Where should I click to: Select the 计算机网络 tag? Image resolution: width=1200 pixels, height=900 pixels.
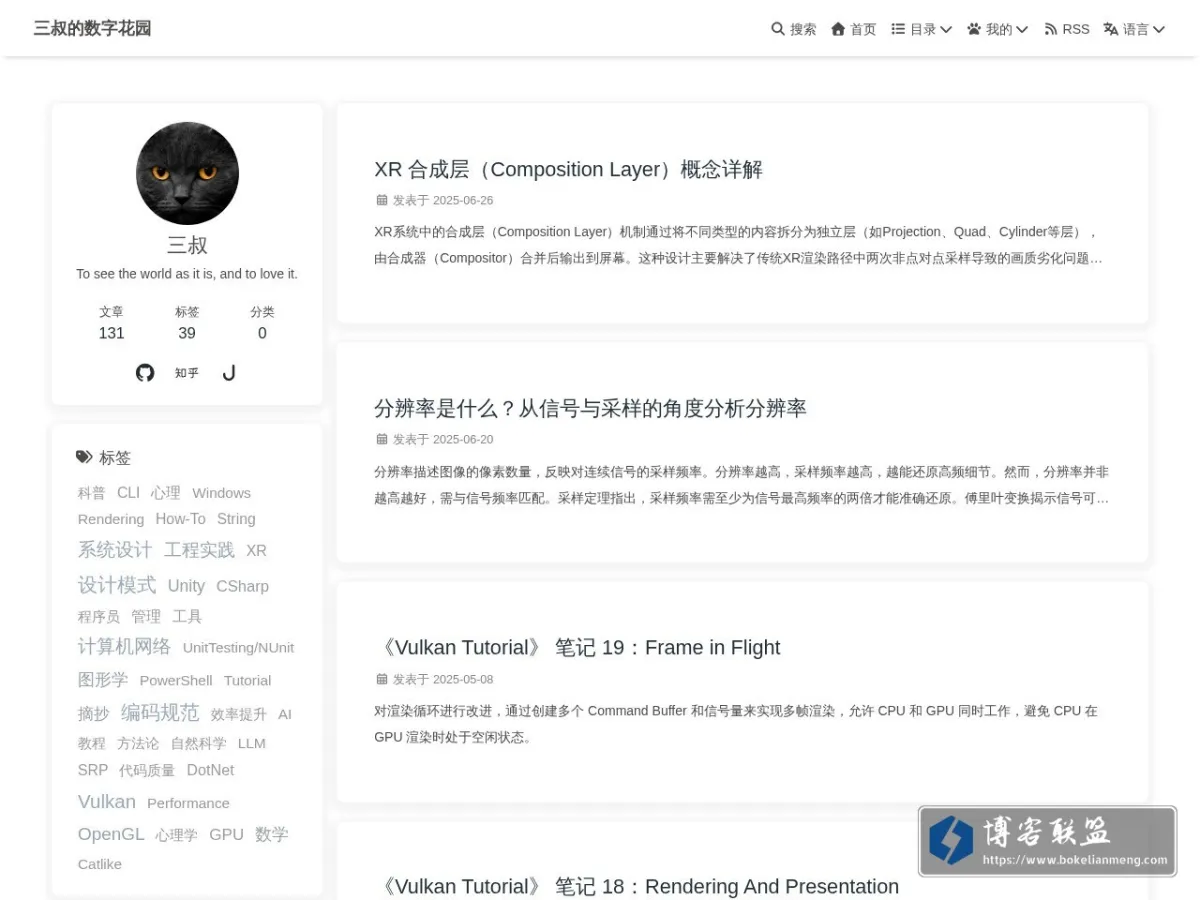124,646
